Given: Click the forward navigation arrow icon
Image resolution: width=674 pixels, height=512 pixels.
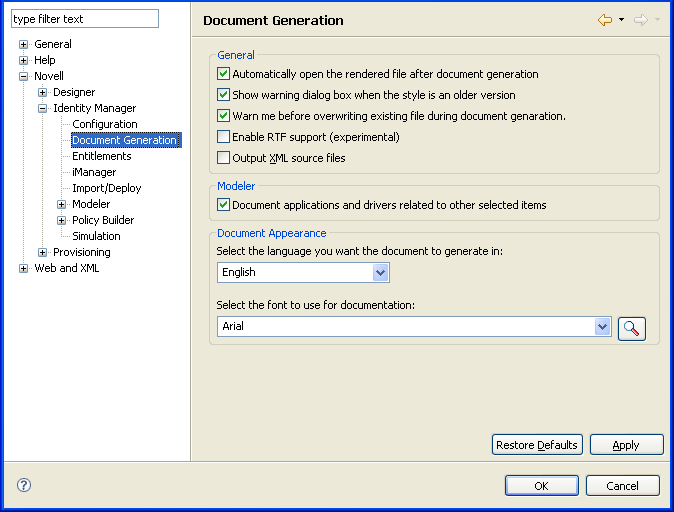Looking at the screenshot, I should click(x=640, y=20).
